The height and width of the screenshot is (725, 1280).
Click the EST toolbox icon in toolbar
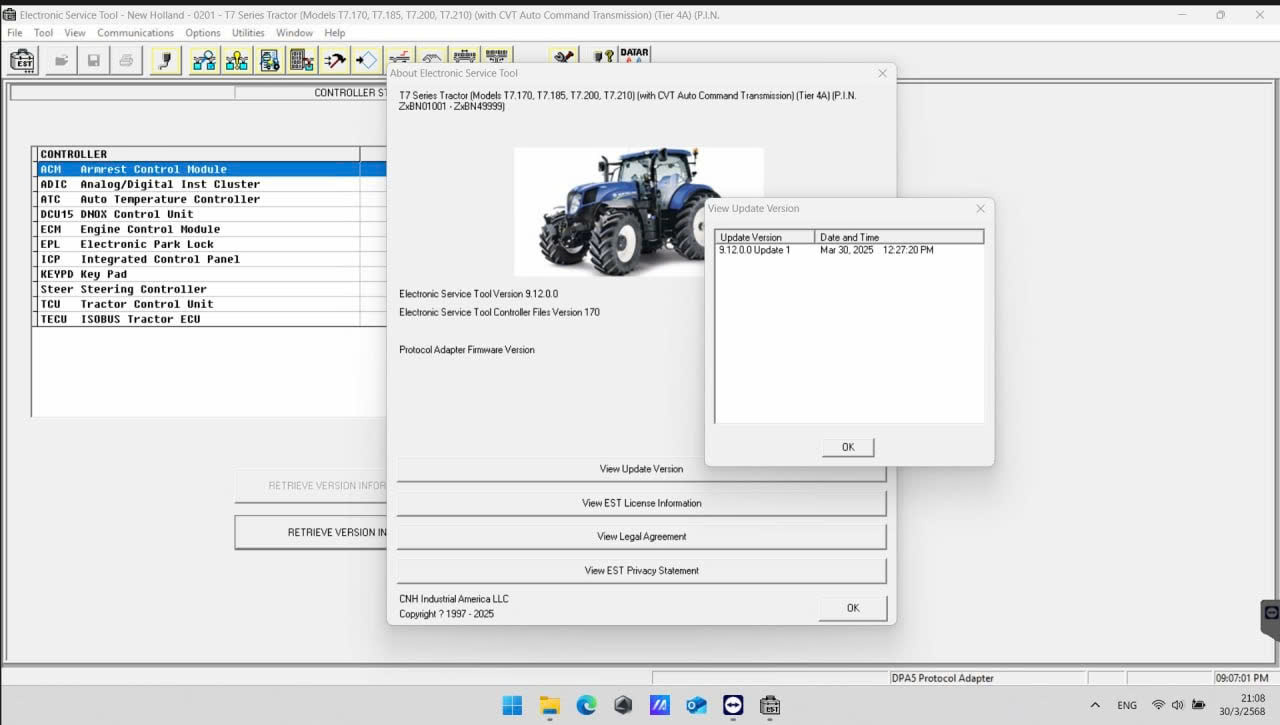point(23,61)
